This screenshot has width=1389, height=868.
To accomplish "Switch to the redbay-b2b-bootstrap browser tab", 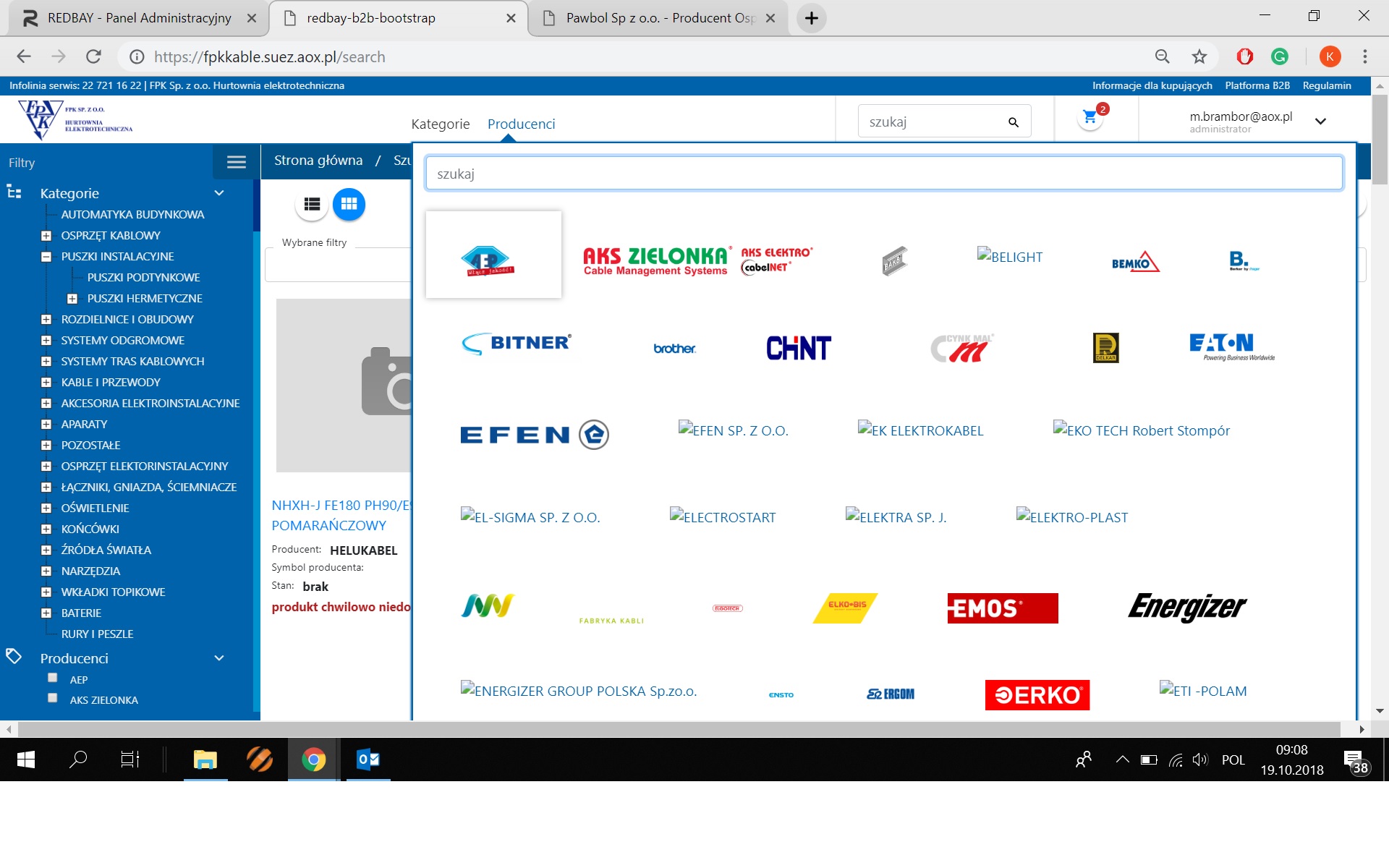I will click(371, 18).
